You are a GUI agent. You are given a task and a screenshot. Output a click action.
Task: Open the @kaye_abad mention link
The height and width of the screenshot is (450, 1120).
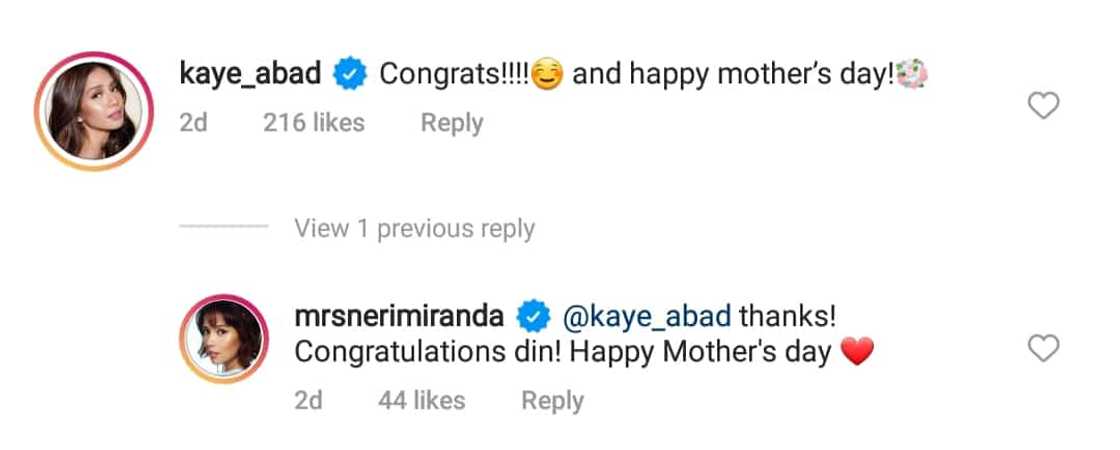click(646, 318)
